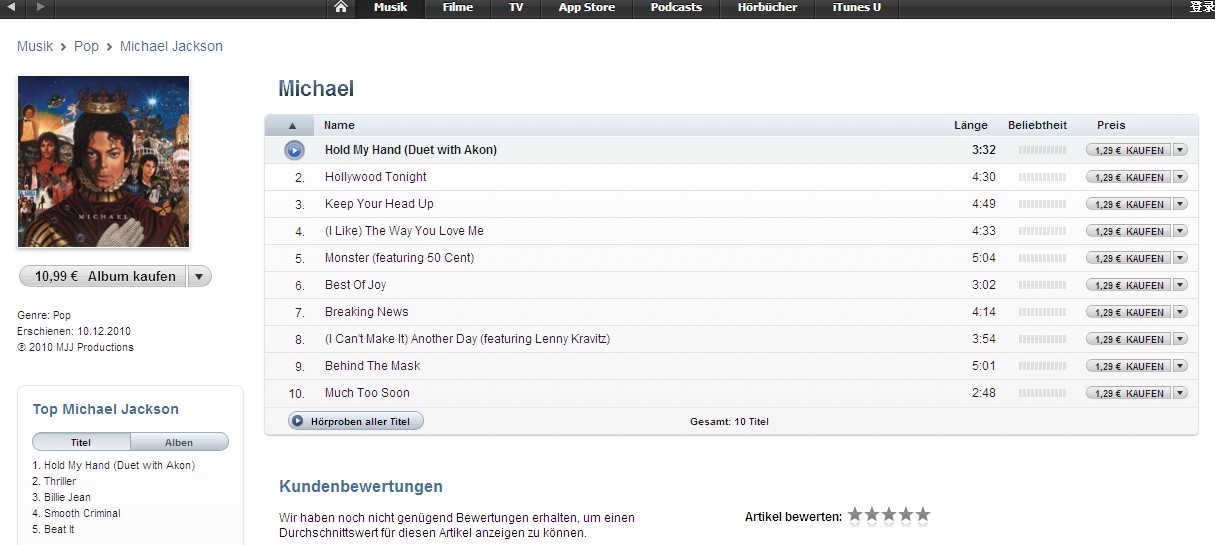This screenshot has height=545, width=1215.
Task: Expand buy options arrow for Much Too Soon
Action: click(x=1180, y=393)
